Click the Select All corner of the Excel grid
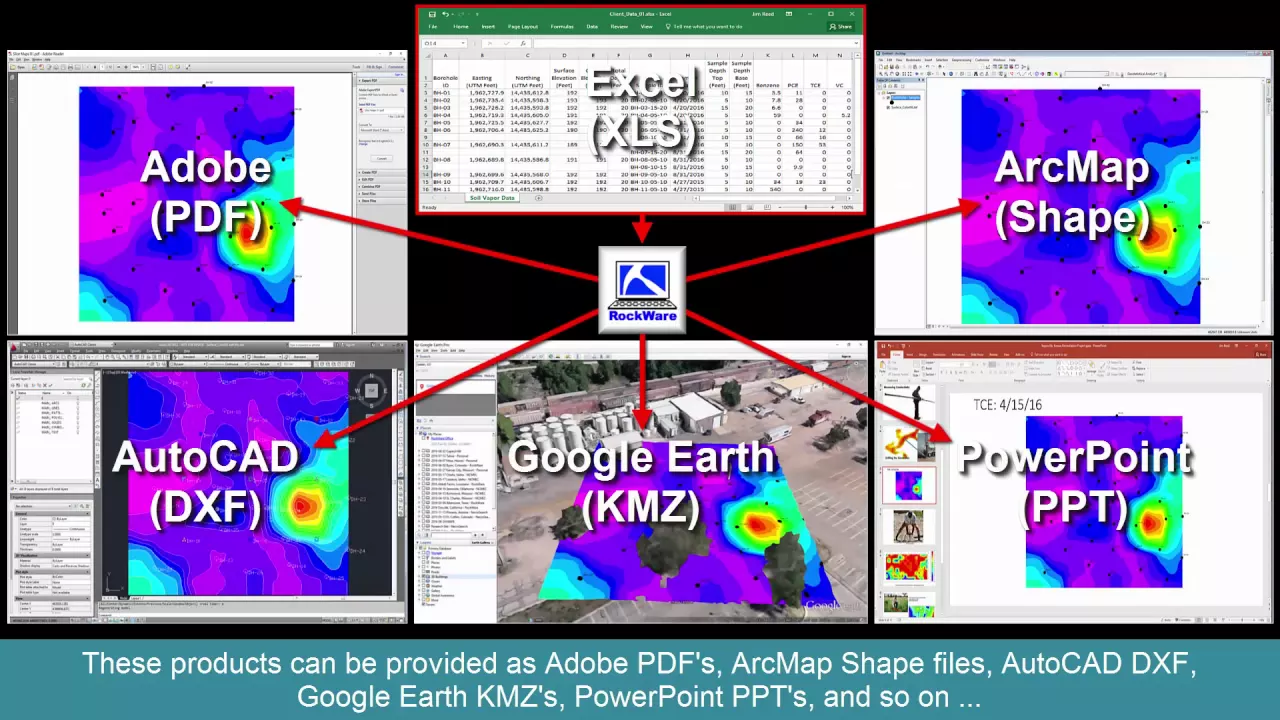Screen dimensions: 1280x720 click(x=428, y=55)
